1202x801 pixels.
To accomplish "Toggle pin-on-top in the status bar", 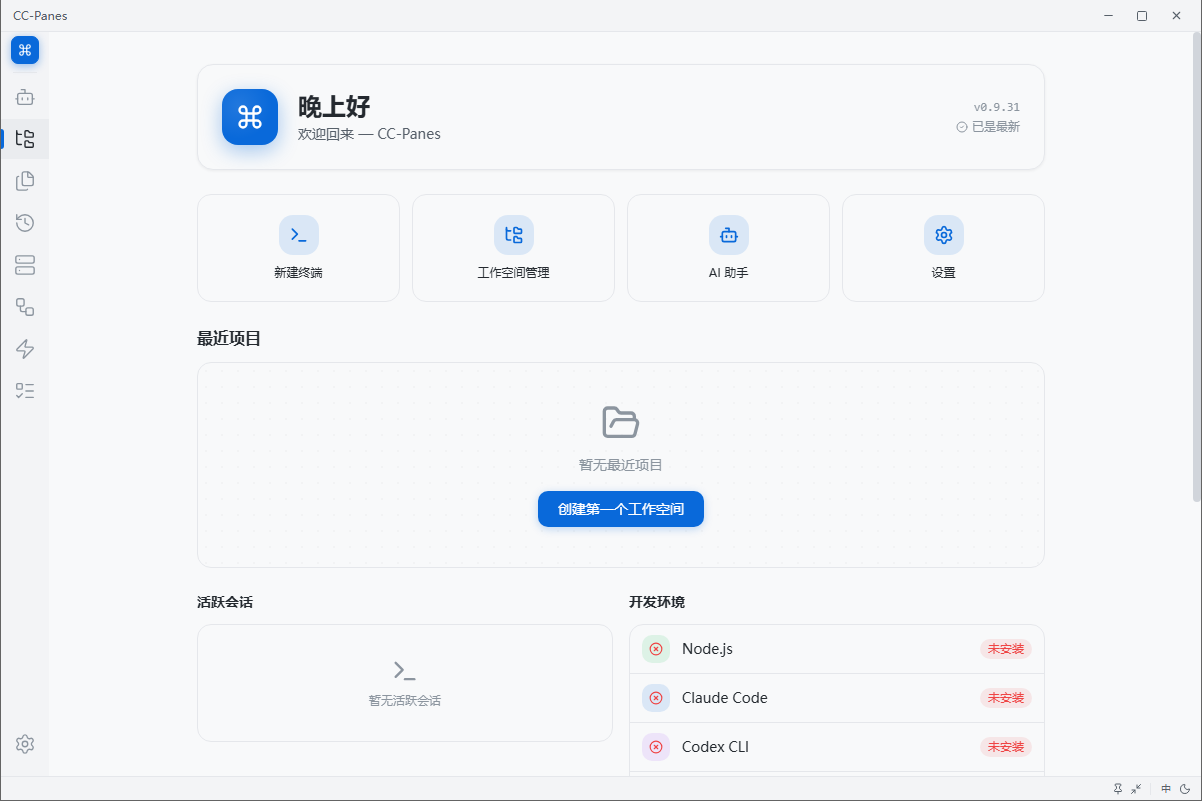I will (1117, 788).
